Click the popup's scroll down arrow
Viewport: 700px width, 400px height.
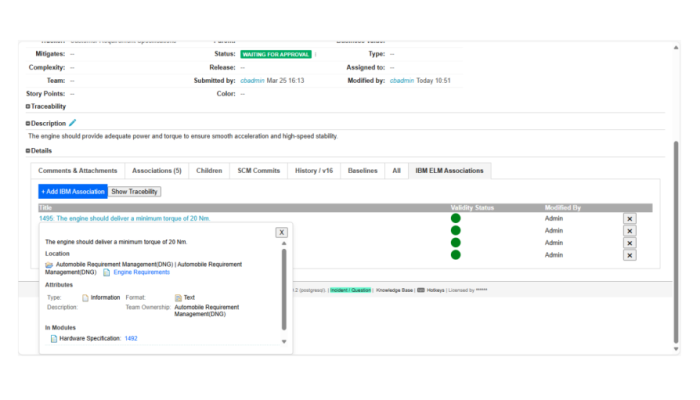284,342
